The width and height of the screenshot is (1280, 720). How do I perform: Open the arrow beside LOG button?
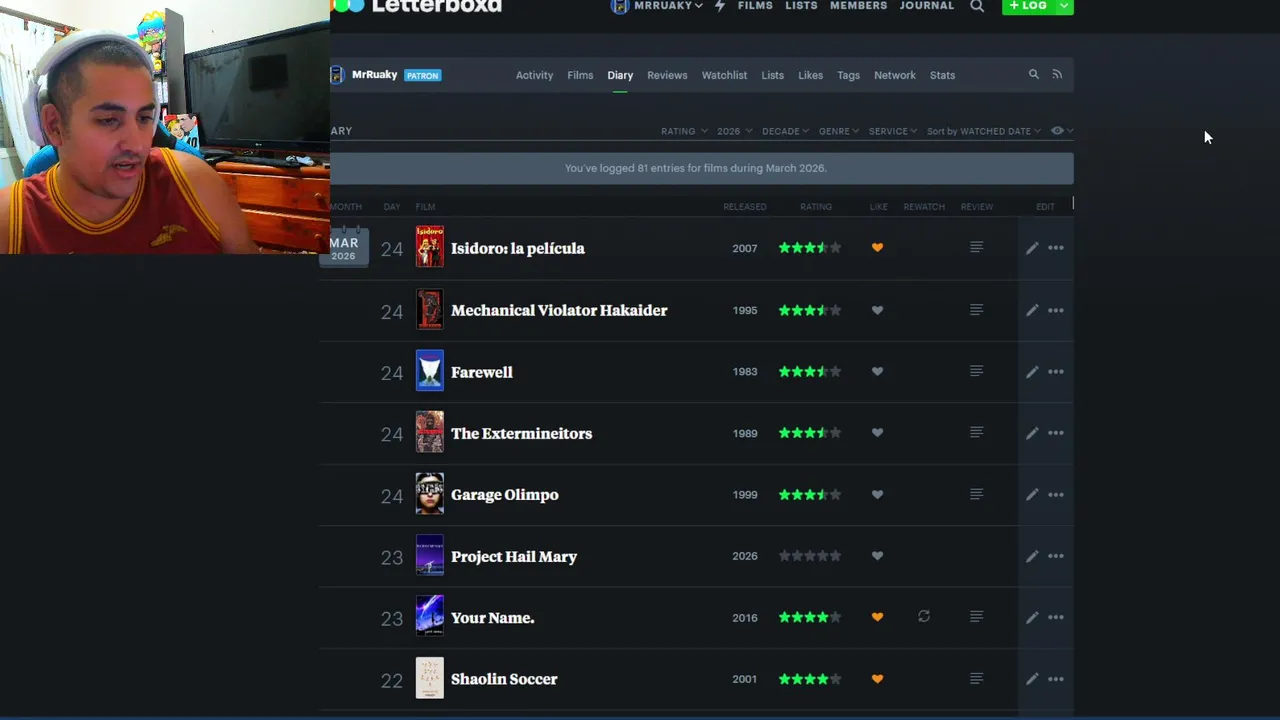[1064, 6]
